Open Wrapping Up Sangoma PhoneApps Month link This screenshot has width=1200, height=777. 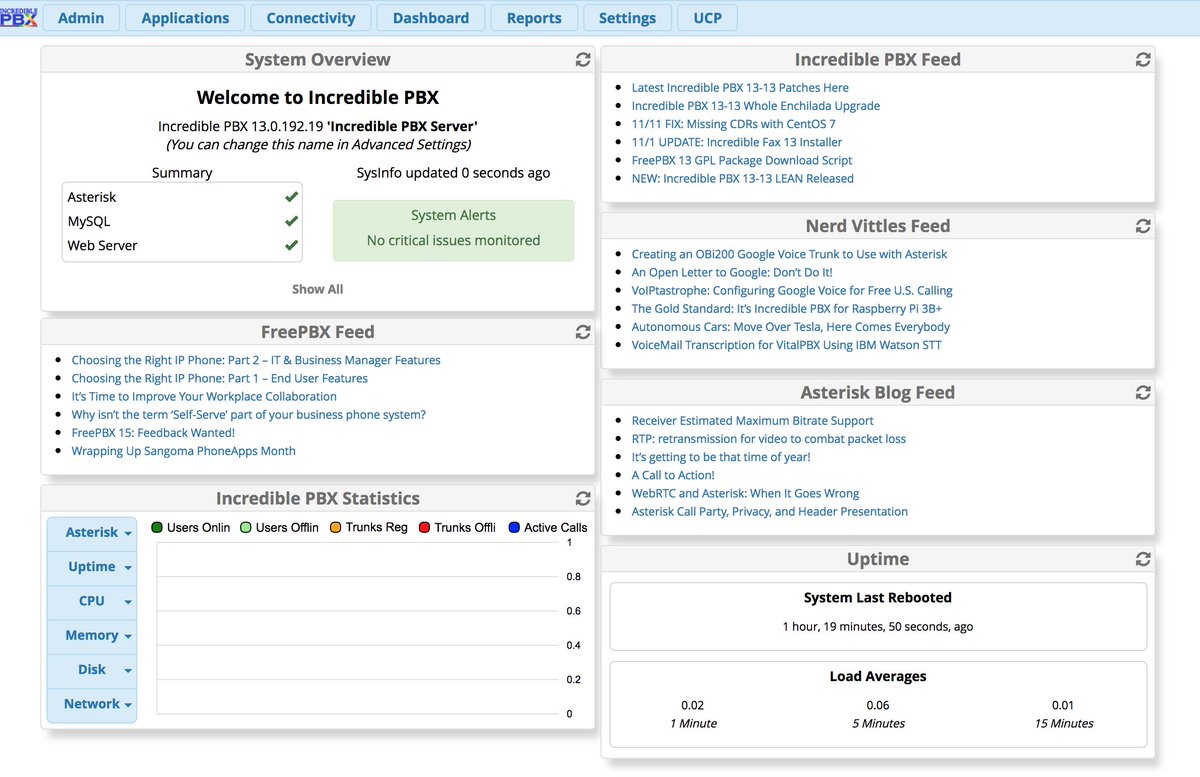click(x=184, y=451)
